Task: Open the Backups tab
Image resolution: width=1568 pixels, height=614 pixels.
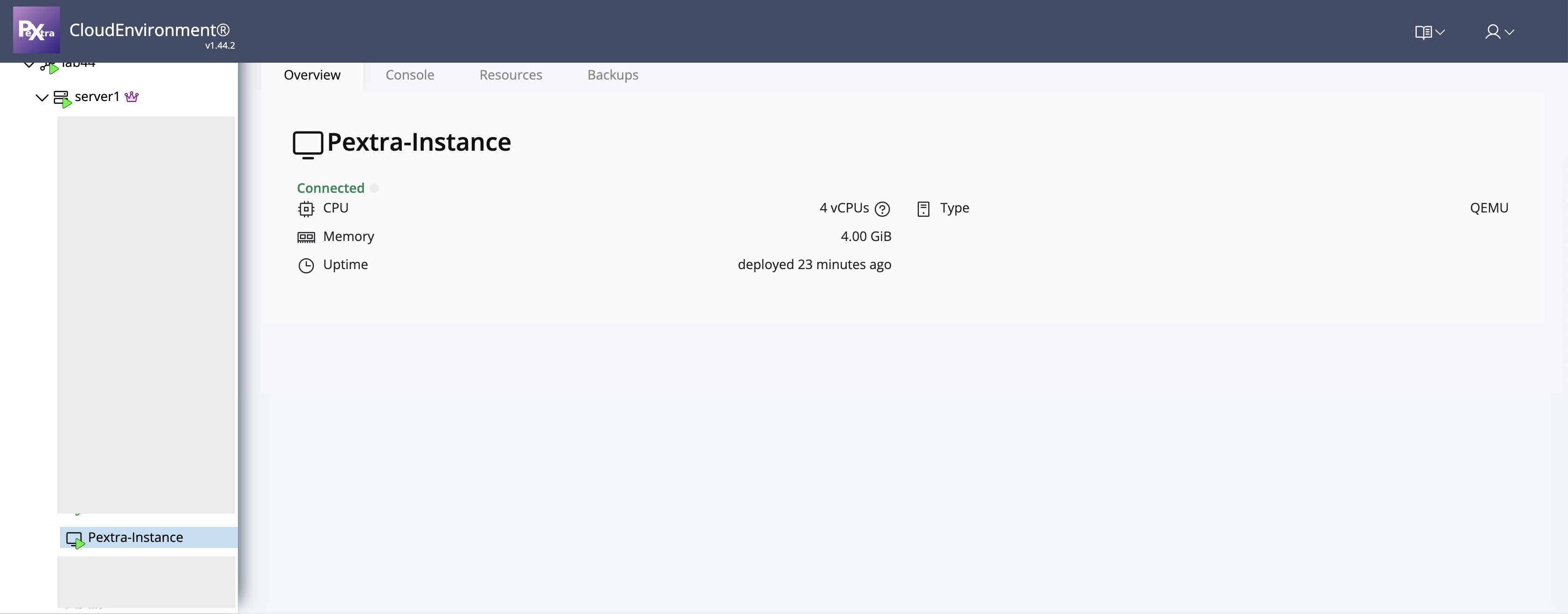Action: click(612, 75)
